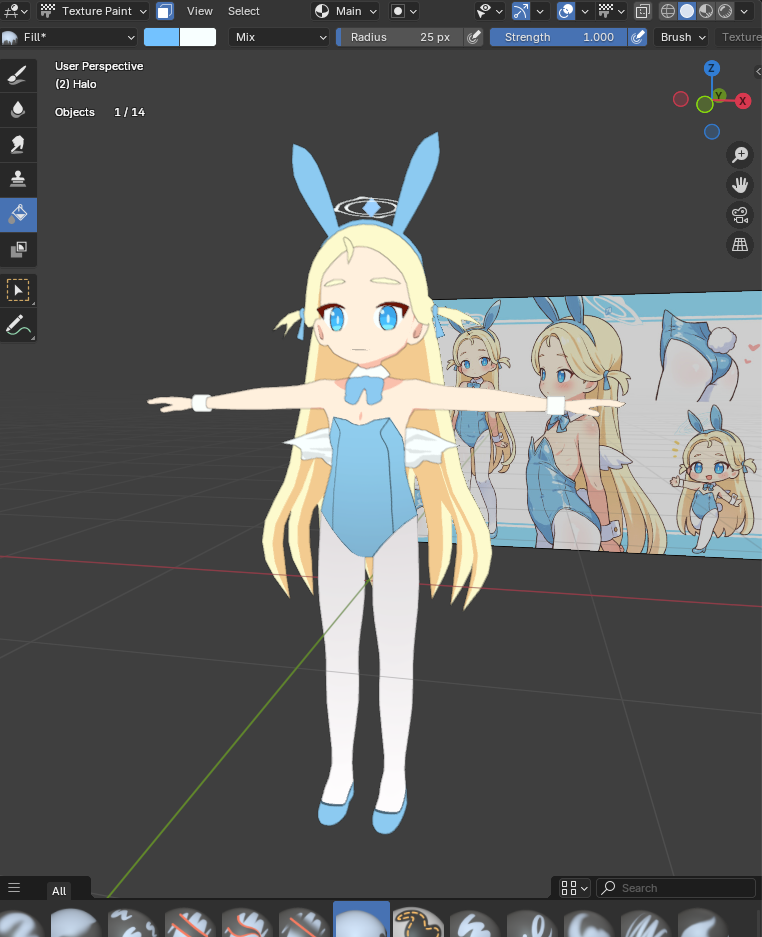This screenshot has height=937, width=762.
Task: Select the yellow dashed mask brush thumbnail
Action: click(418, 921)
